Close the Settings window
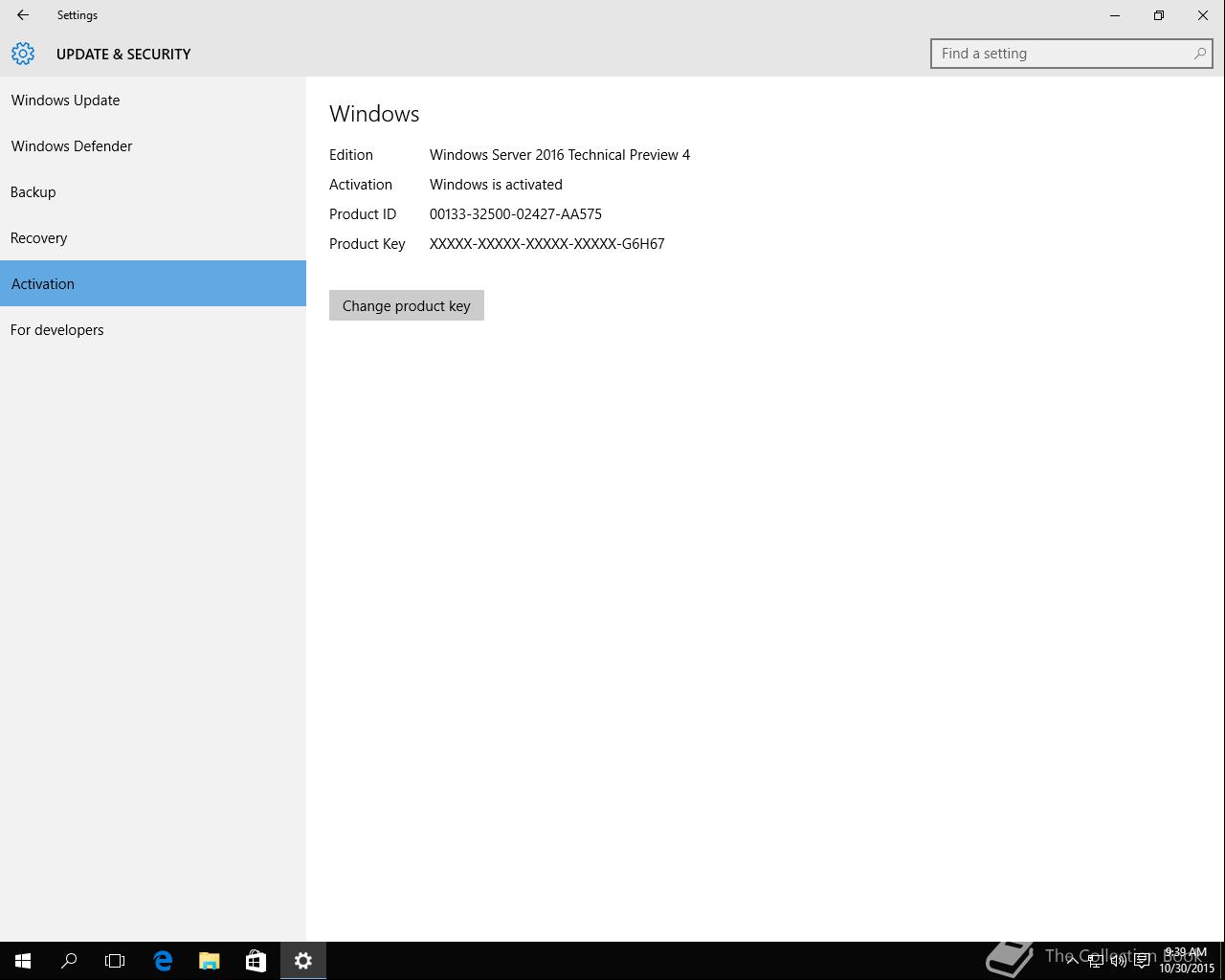 (x=1203, y=15)
